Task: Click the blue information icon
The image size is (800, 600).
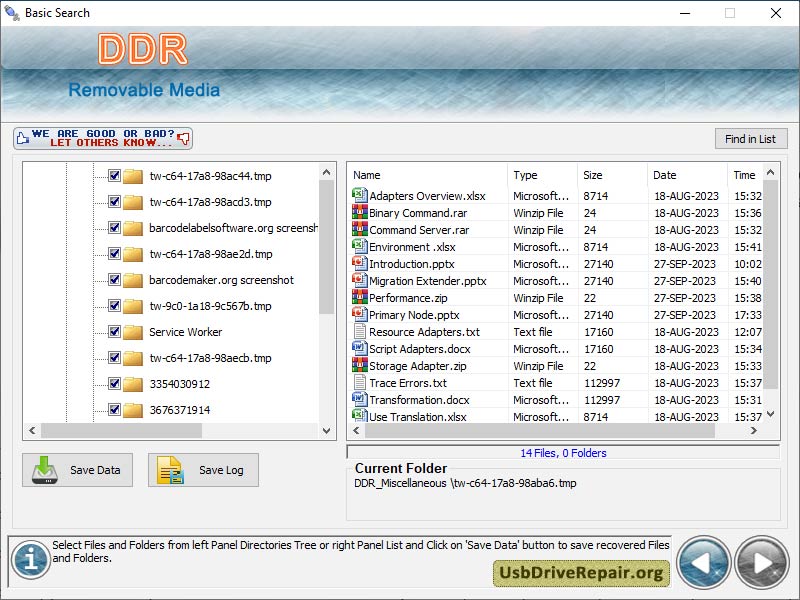Action: [31, 560]
